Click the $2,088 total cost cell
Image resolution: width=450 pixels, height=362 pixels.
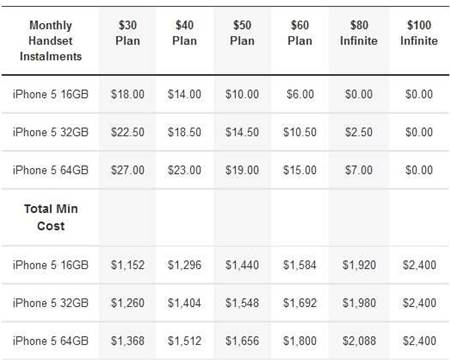click(359, 341)
